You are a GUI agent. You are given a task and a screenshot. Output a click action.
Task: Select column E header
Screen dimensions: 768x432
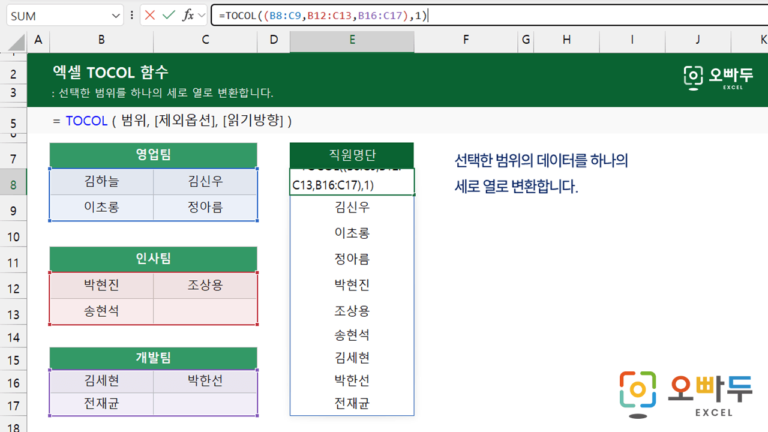coord(352,40)
